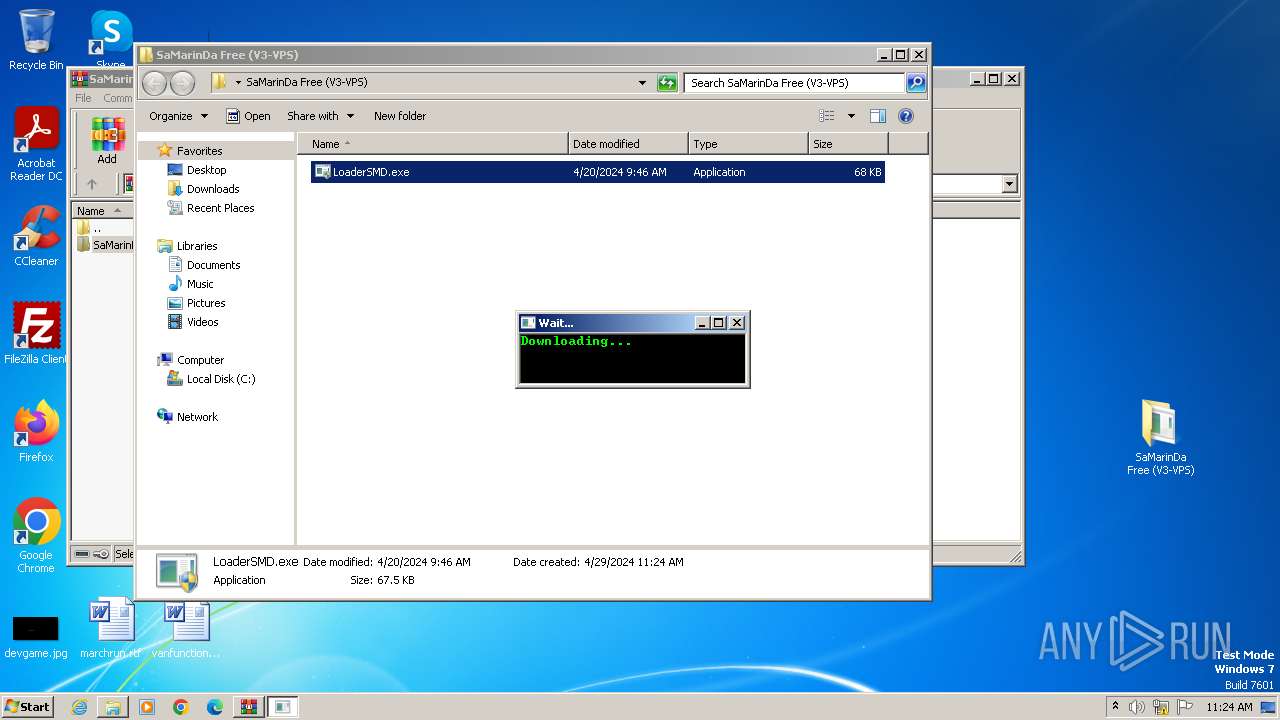Sort files by the Name column header

point(432,144)
